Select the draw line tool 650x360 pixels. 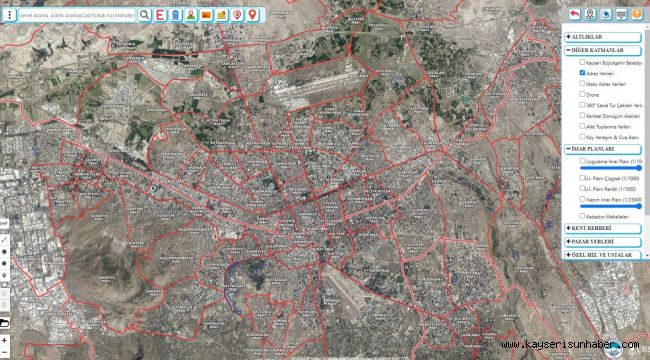point(4,240)
